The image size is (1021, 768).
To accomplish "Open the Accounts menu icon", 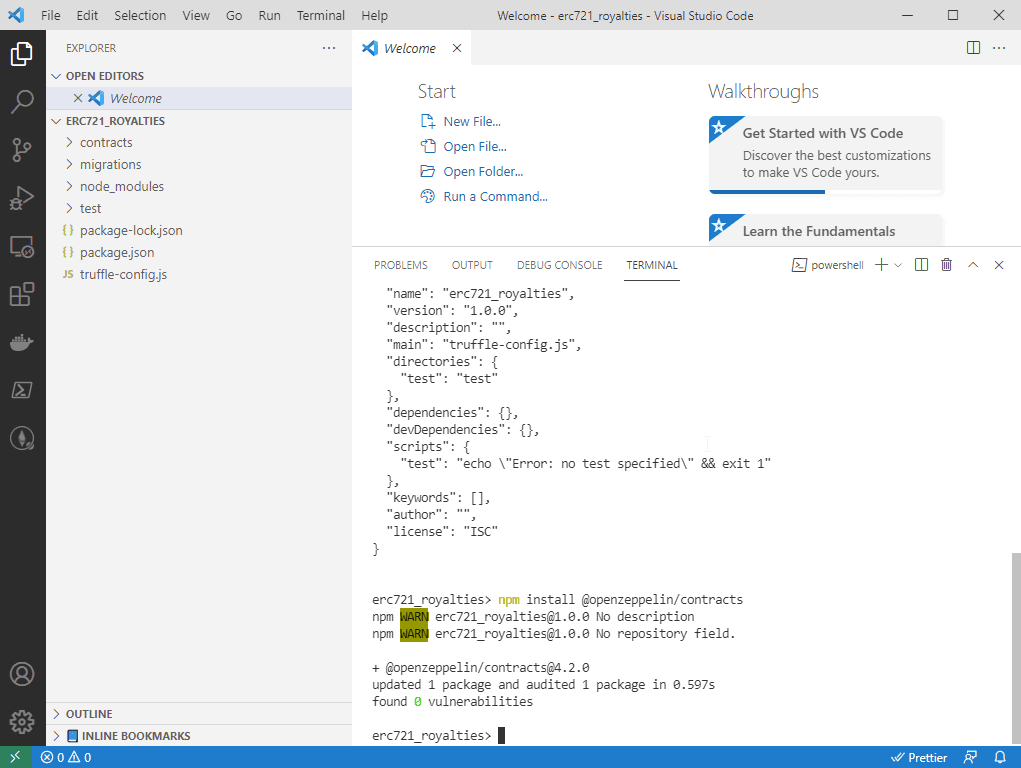I will point(22,674).
